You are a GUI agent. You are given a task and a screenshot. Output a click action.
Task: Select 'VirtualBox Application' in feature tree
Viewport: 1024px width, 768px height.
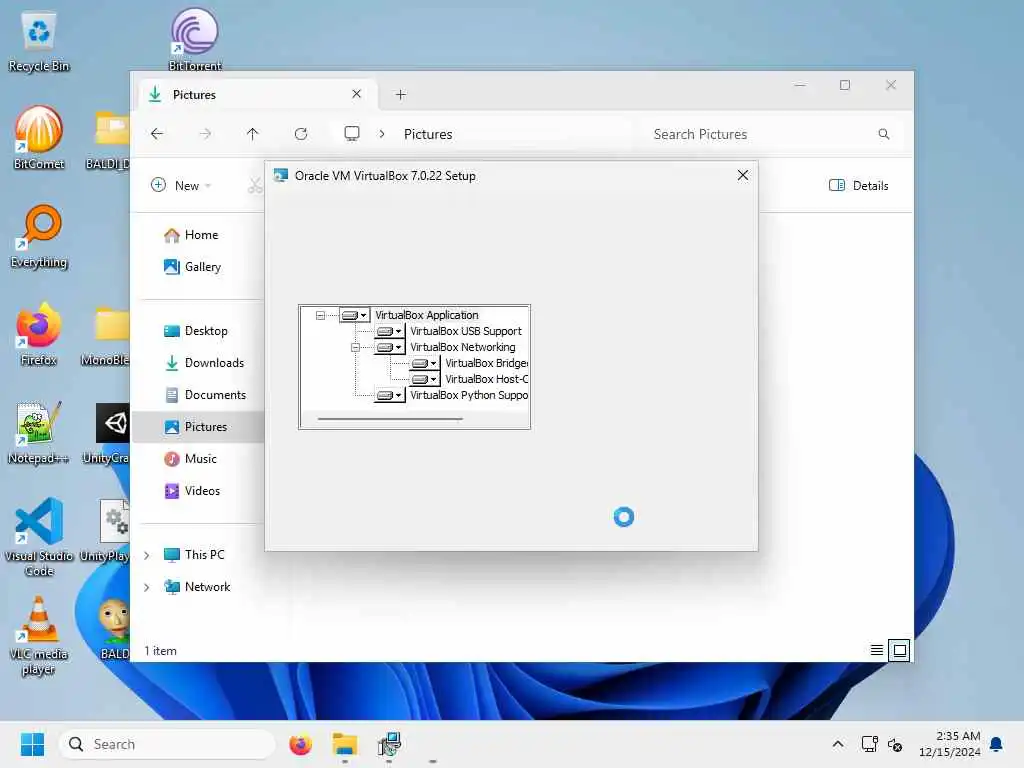(x=426, y=315)
